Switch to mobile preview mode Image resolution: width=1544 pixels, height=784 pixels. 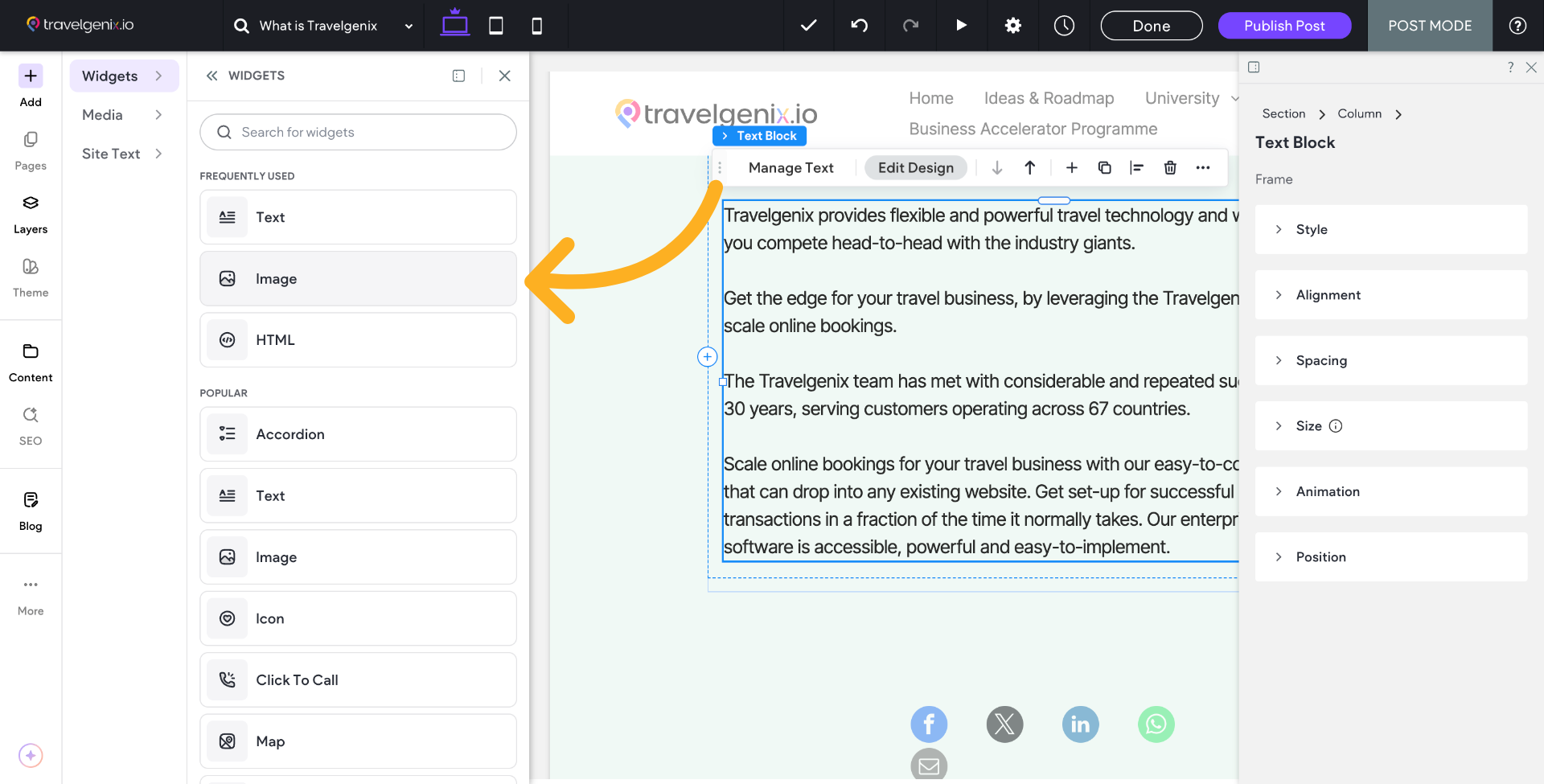click(x=536, y=25)
